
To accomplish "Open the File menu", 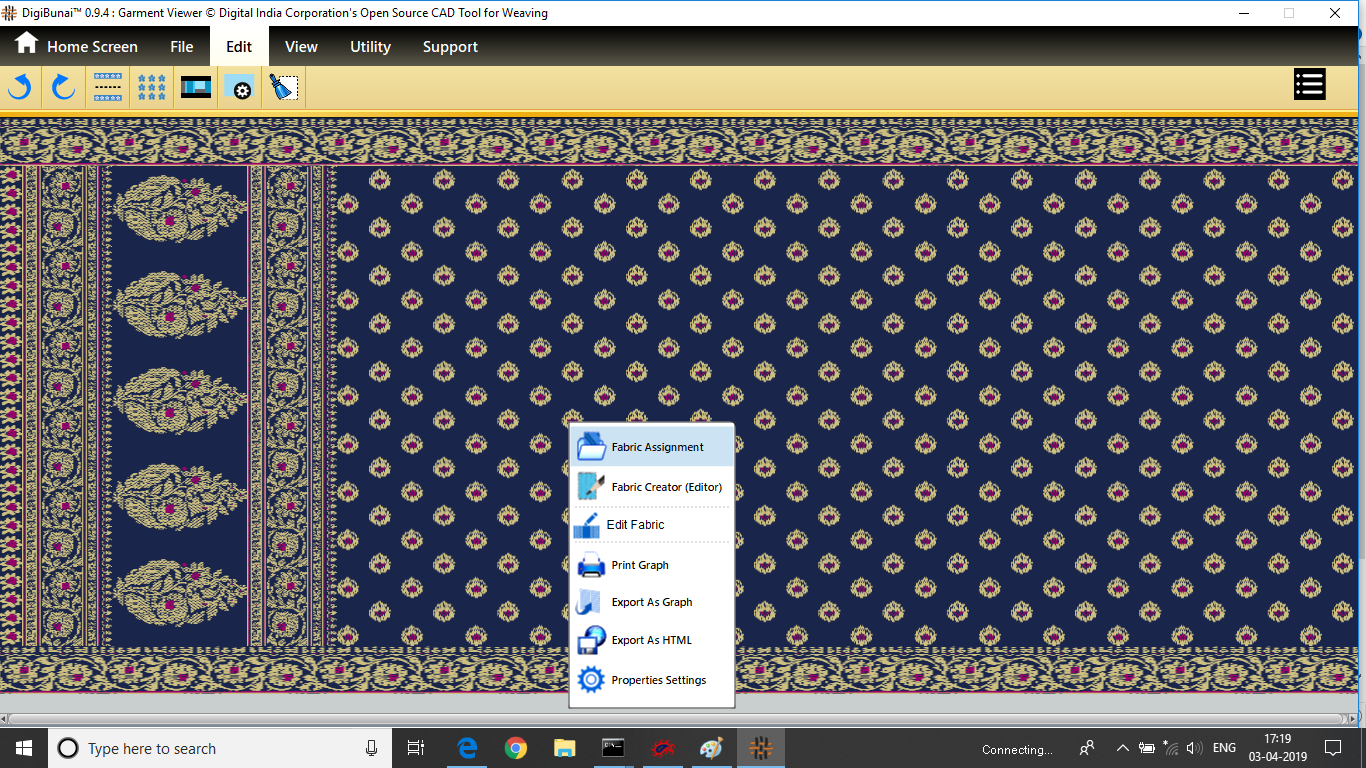I will click(x=181, y=46).
